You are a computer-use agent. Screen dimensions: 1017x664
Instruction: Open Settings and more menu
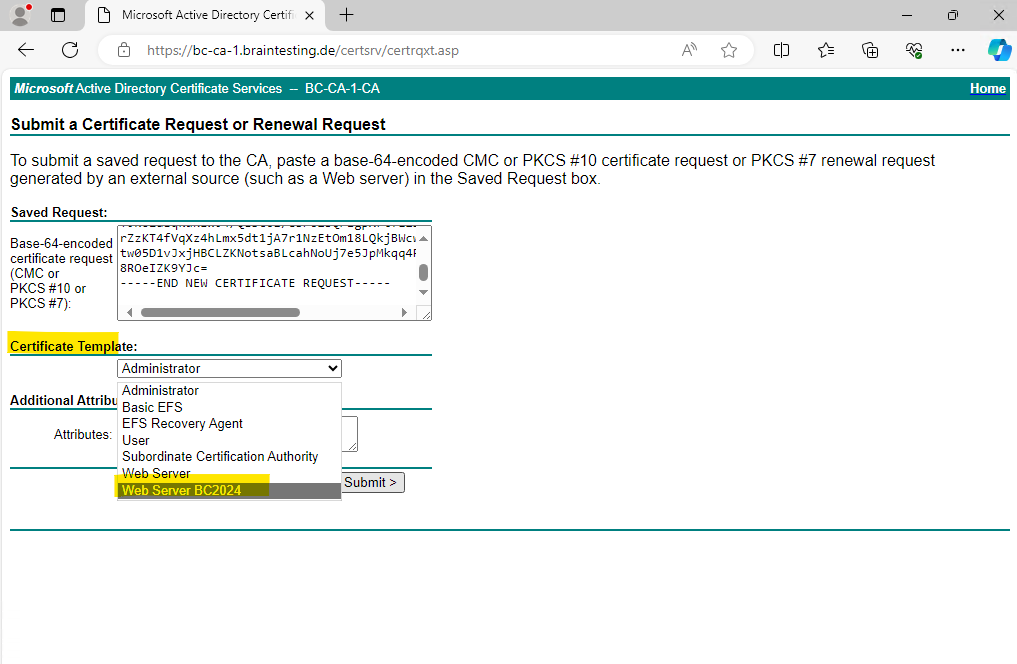957,50
